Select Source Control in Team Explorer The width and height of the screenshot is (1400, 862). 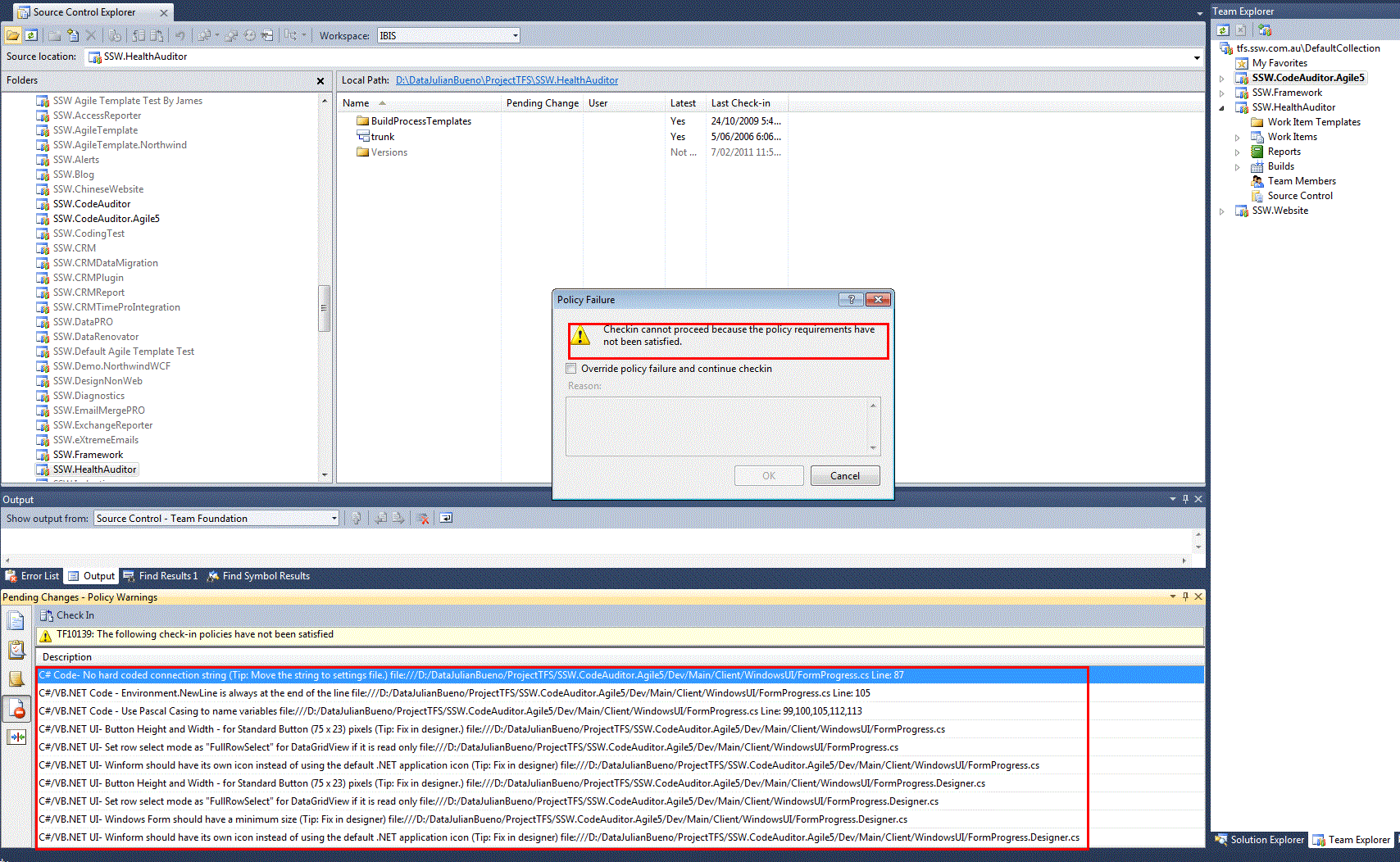coord(1300,196)
